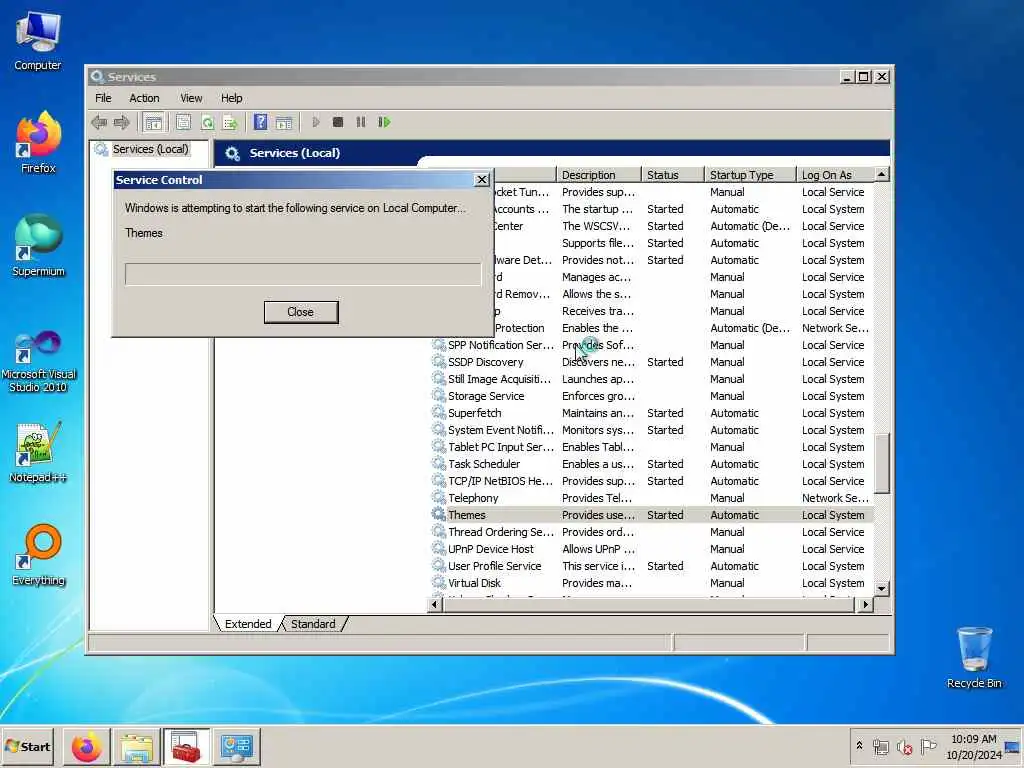This screenshot has width=1024, height=768.
Task: Click vertical scrollbar up arrow in list
Action: (882, 175)
